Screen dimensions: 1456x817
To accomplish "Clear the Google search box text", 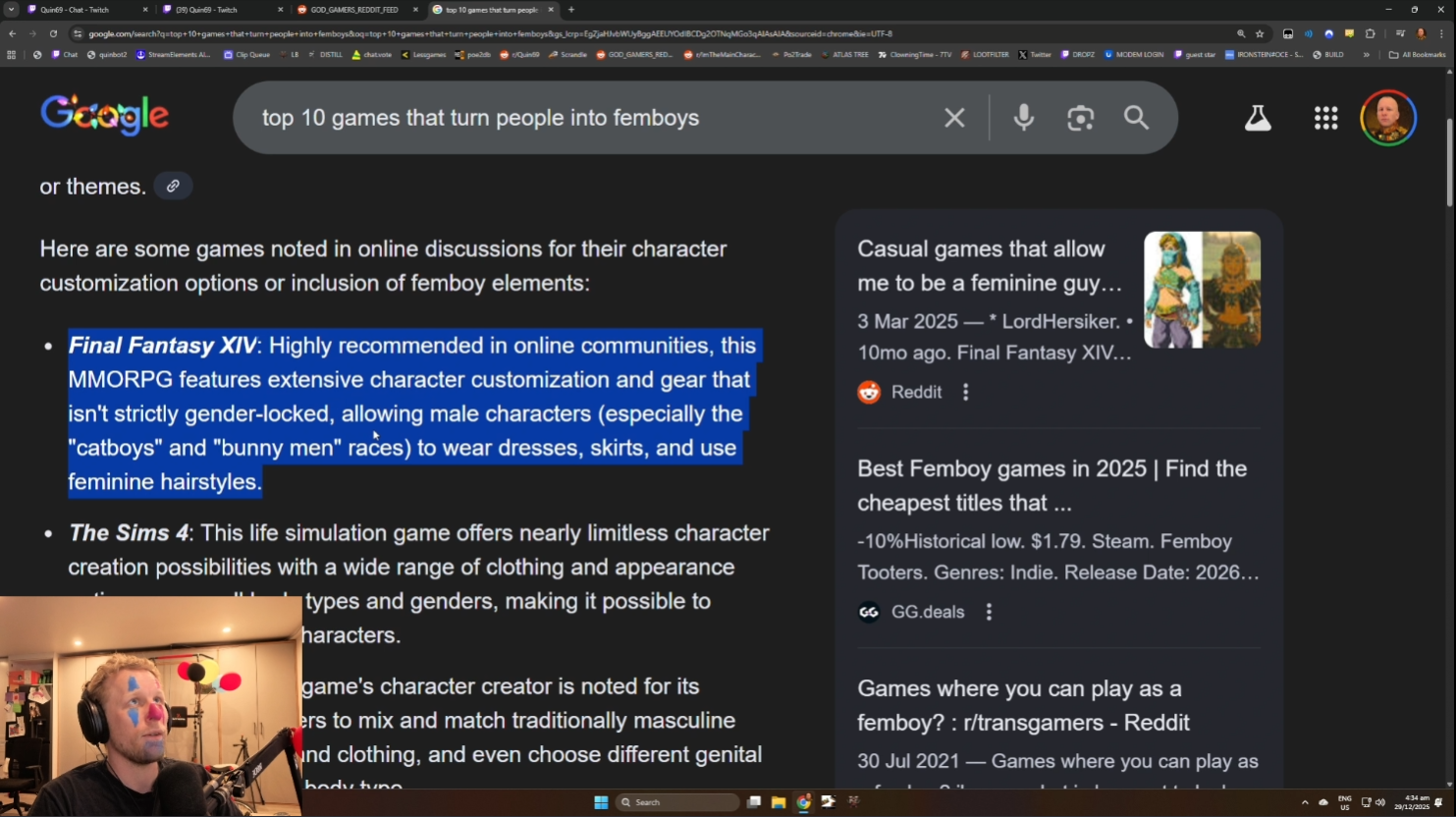I will pos(954,118).
